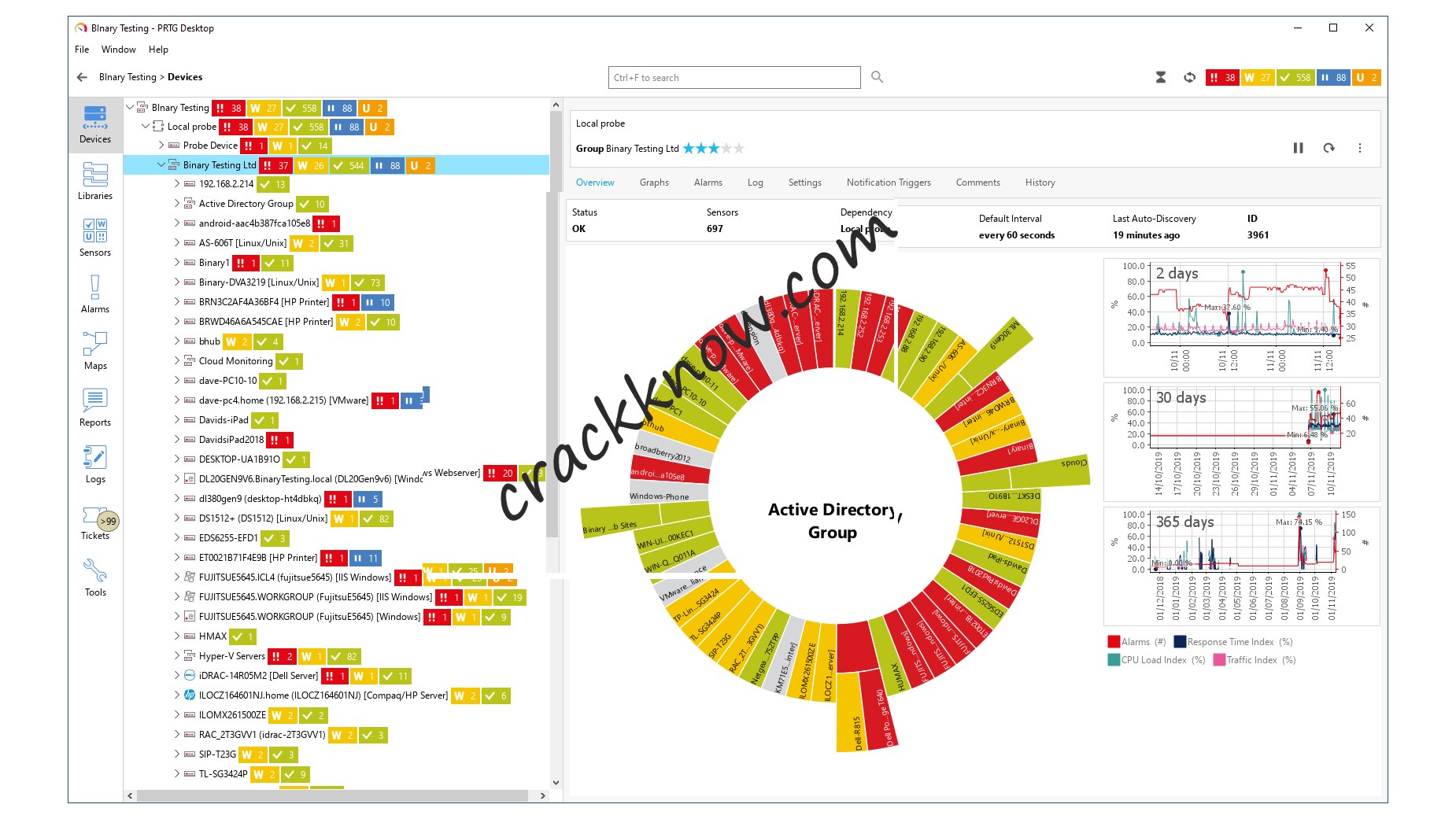Click the Local probe dependency link
The width and height of the screenshot is (1456, 819).
click(x=865, y=229)
